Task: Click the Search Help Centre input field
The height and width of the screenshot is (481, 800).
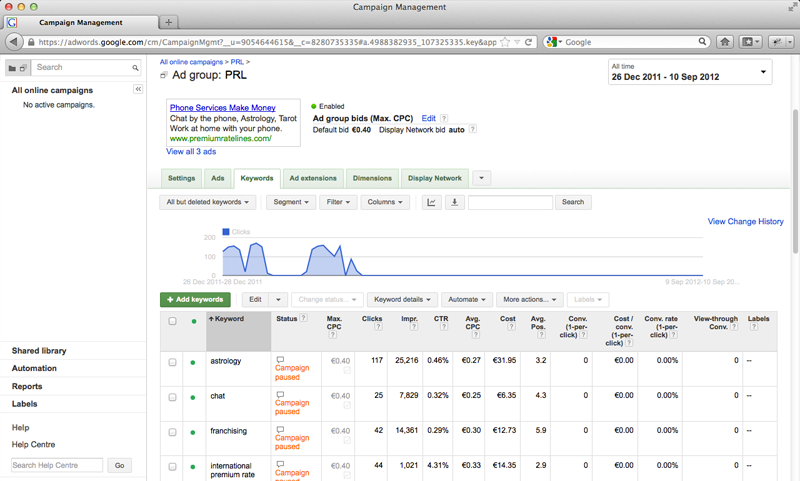Action: pos(57,465)
